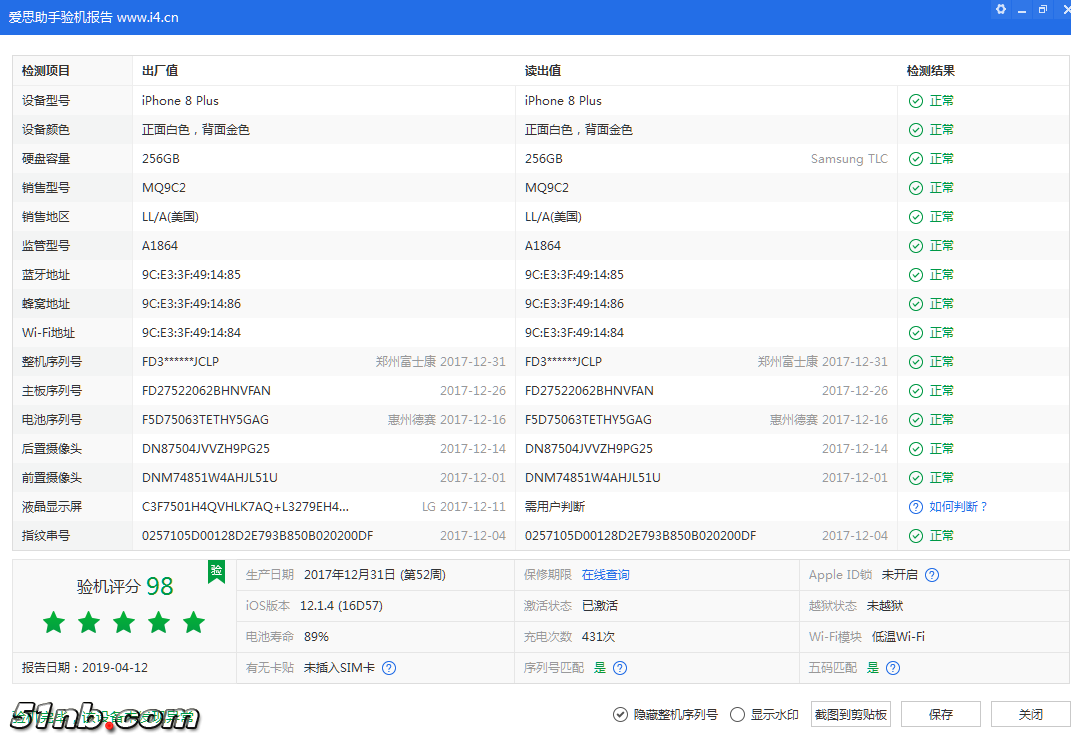This screenshot has width=1071, height=740.
Task: Click the fifth star in the score rating
Action: pos(193,622)
